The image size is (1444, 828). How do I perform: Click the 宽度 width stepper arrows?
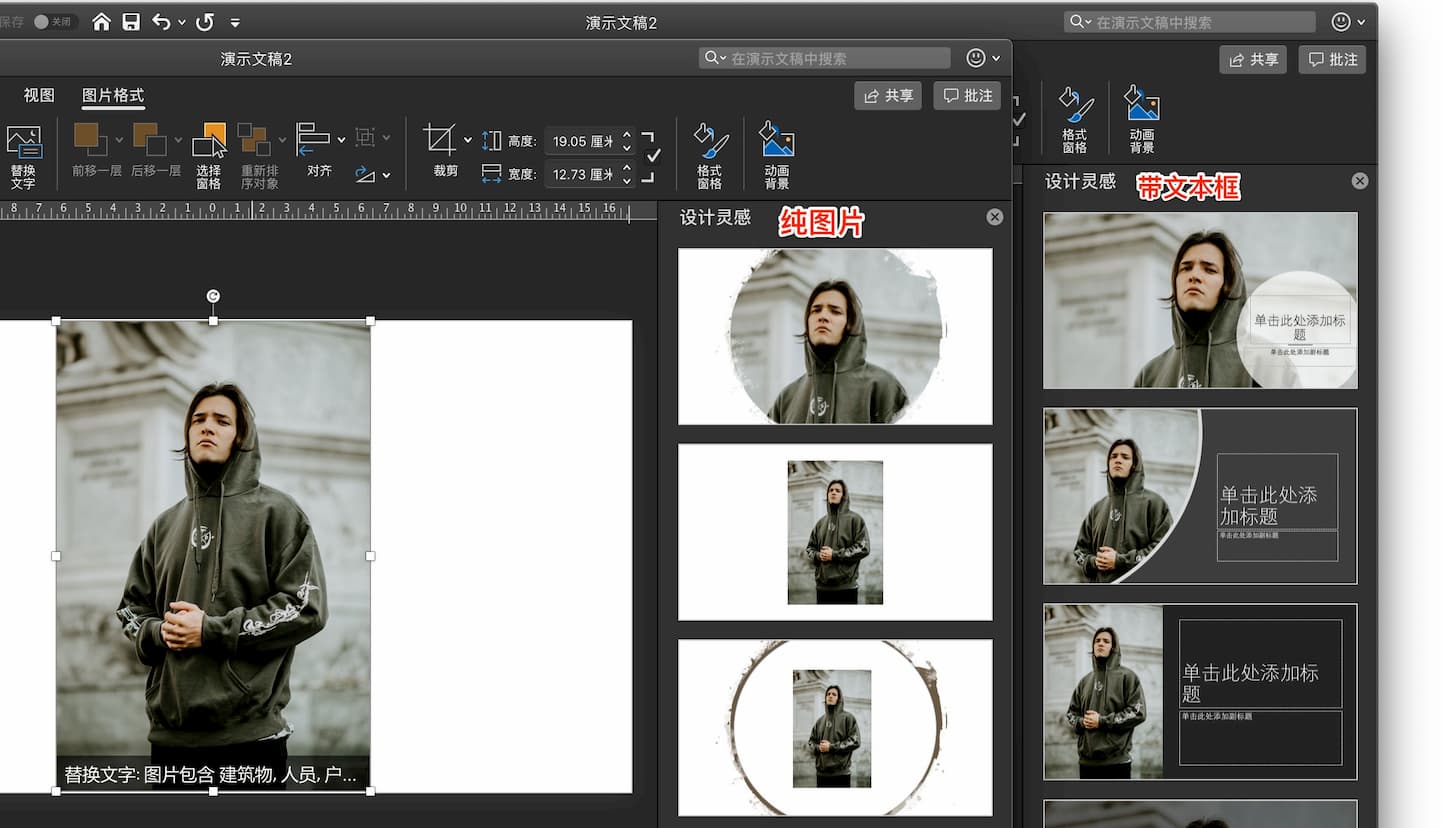pos(627,174)
